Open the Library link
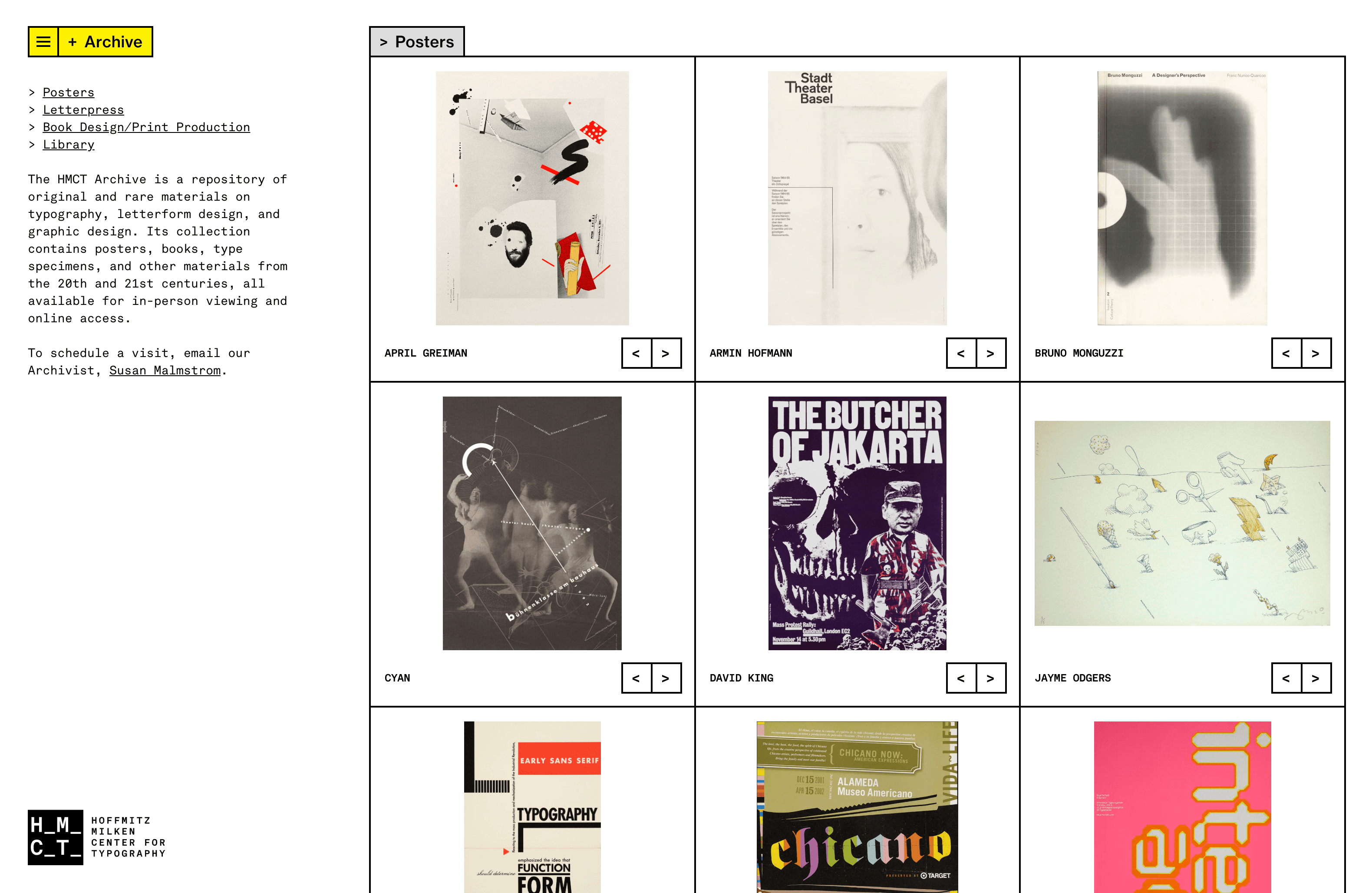 [x=69, y=144]
